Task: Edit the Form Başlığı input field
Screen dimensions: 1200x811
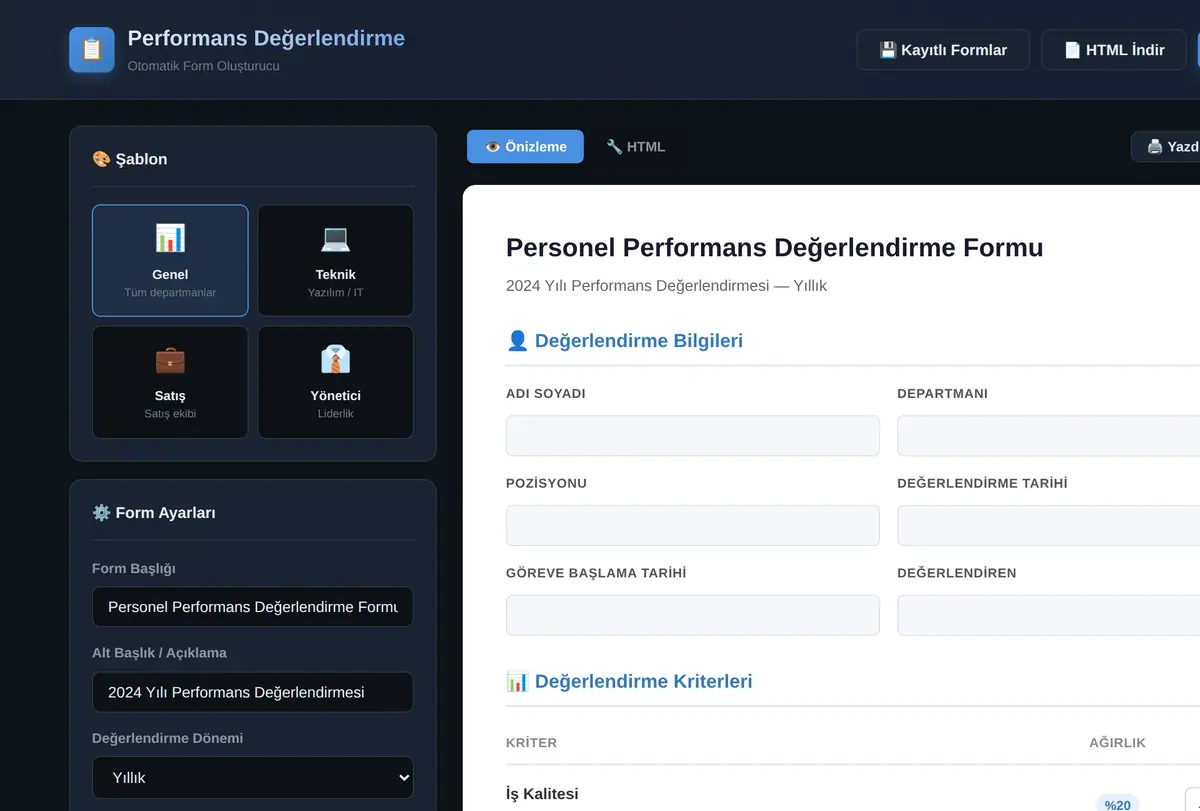Action: [x=253, y=607]
